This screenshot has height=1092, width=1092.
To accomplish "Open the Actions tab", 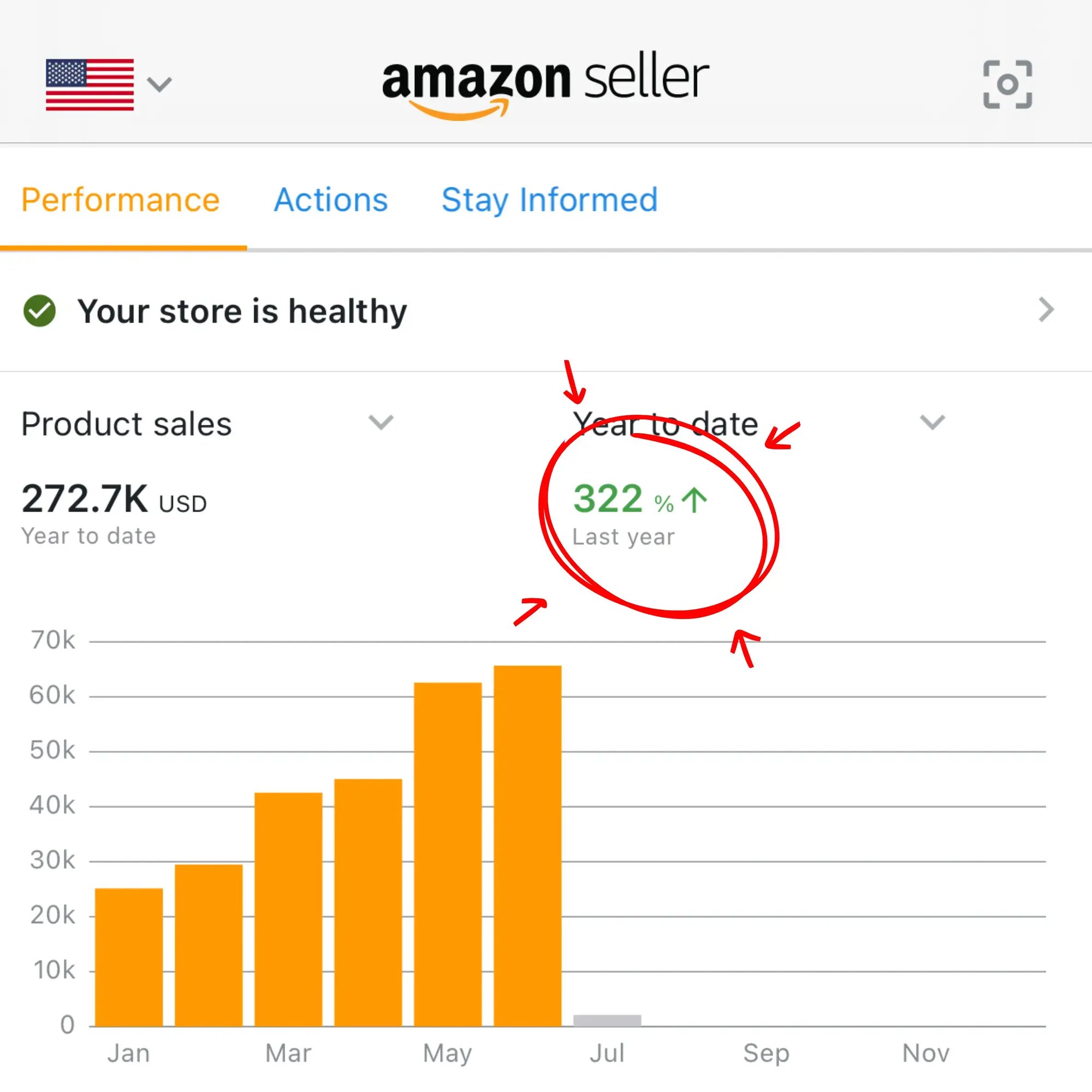I will tap(331, 200).
